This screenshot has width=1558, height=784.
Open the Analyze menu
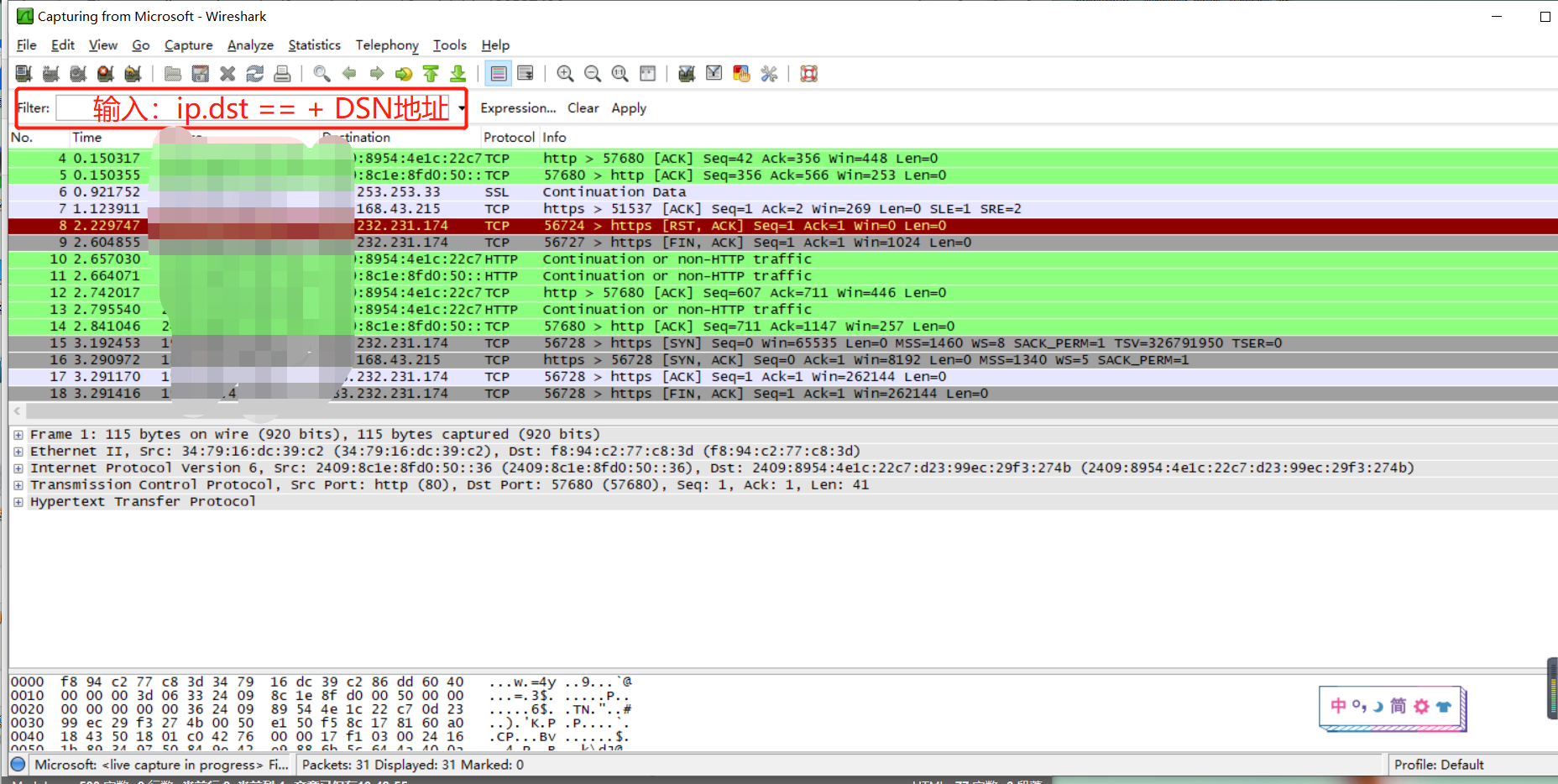250,45
